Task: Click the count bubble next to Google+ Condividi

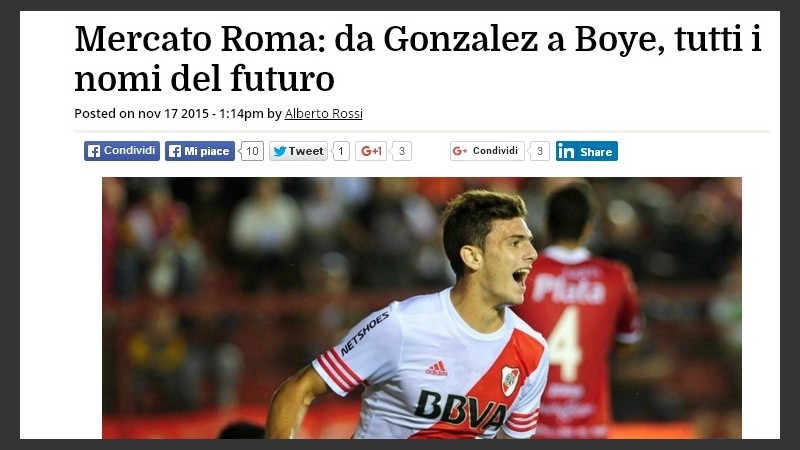Action: (539, 151)
